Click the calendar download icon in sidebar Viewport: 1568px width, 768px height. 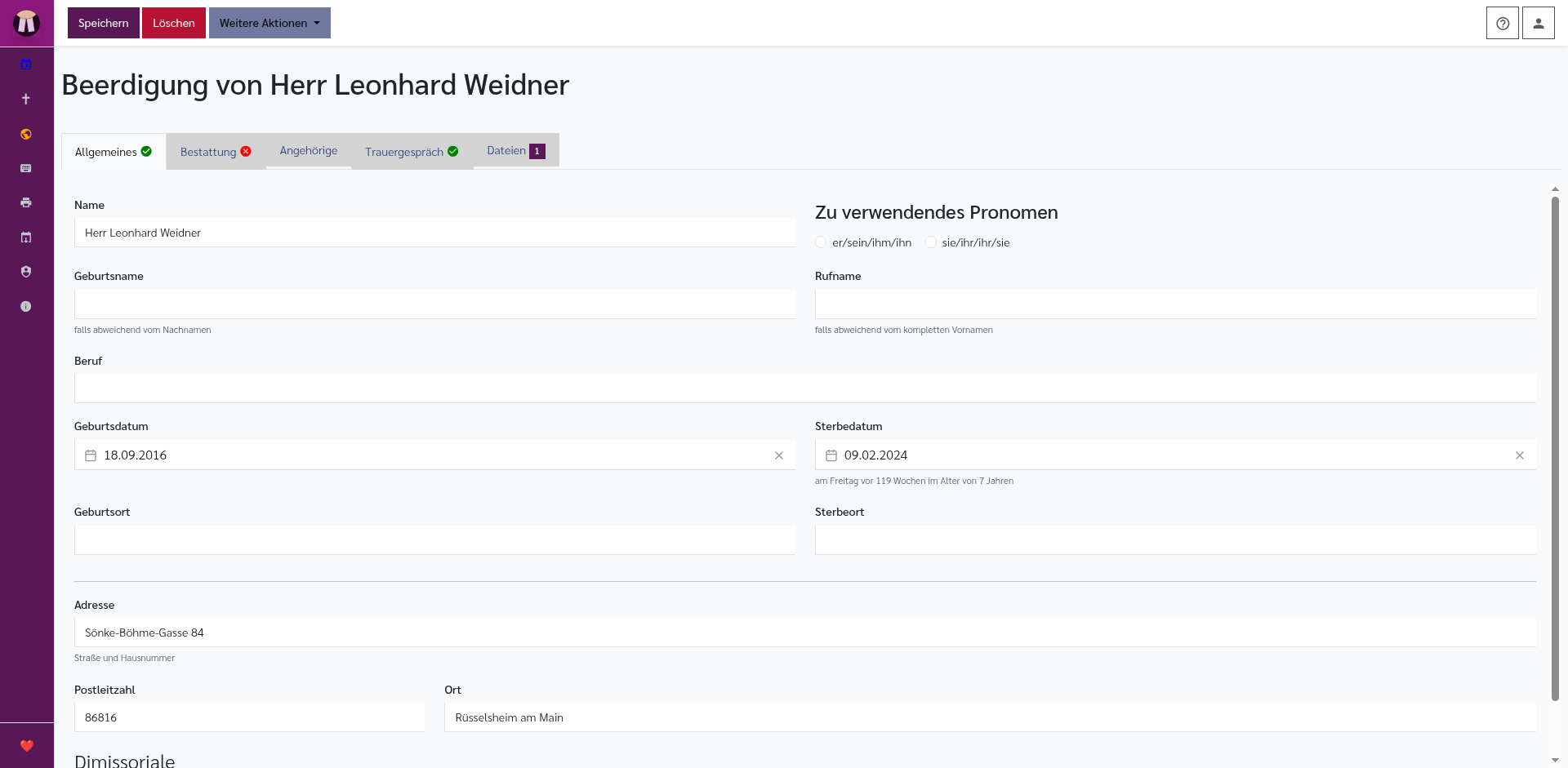pyautogui.click(x=26, y=238)
